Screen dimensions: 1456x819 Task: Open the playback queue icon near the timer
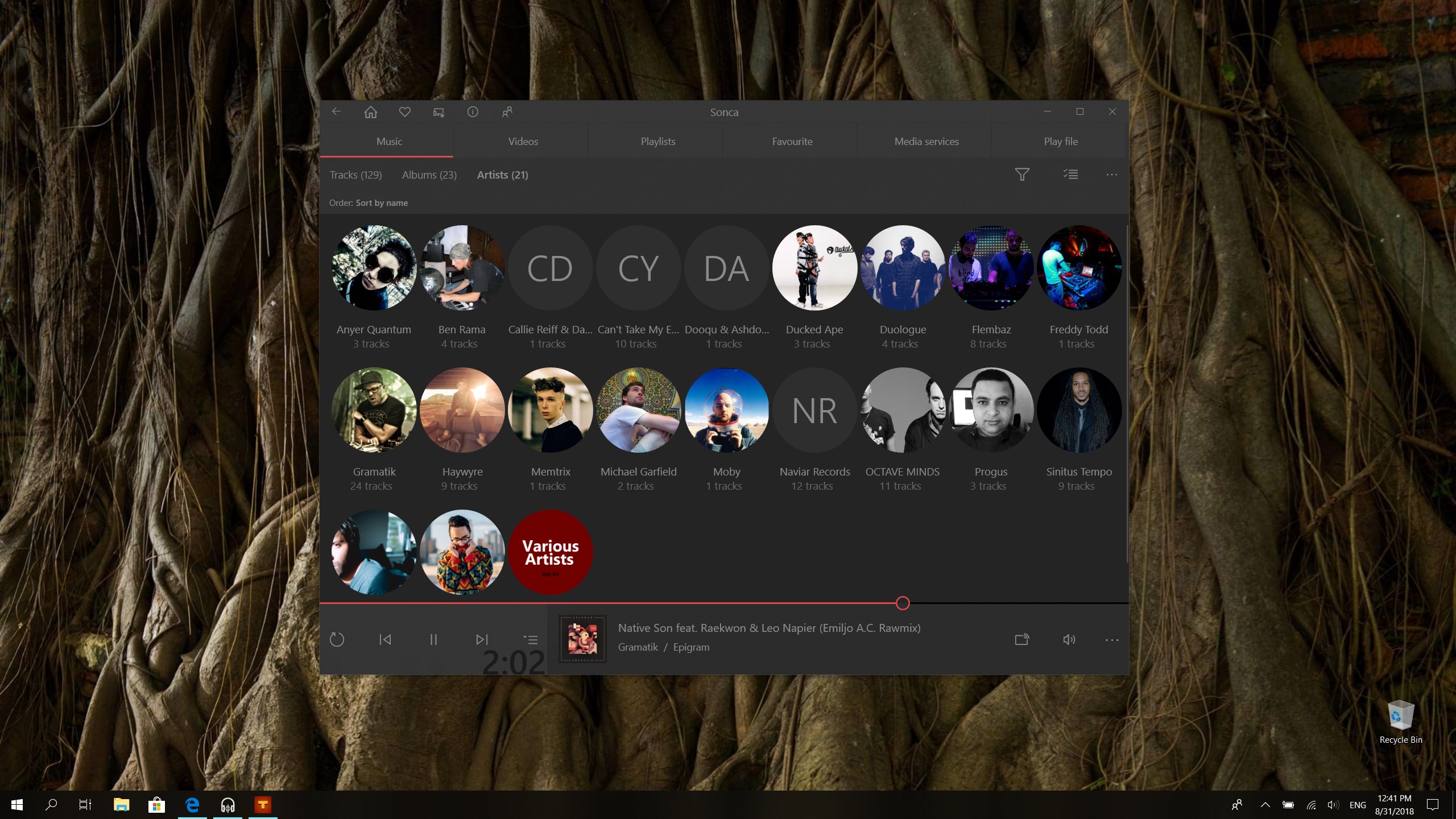coord(530,639)
